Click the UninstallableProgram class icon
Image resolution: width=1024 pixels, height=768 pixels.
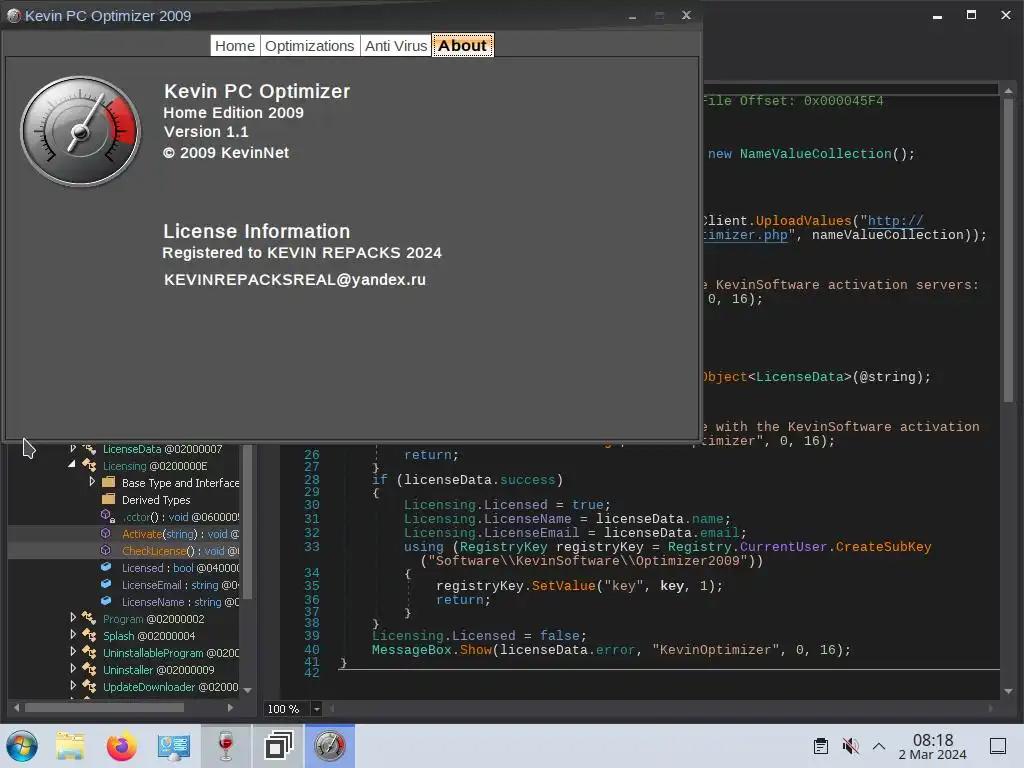(x=89, y=652)
